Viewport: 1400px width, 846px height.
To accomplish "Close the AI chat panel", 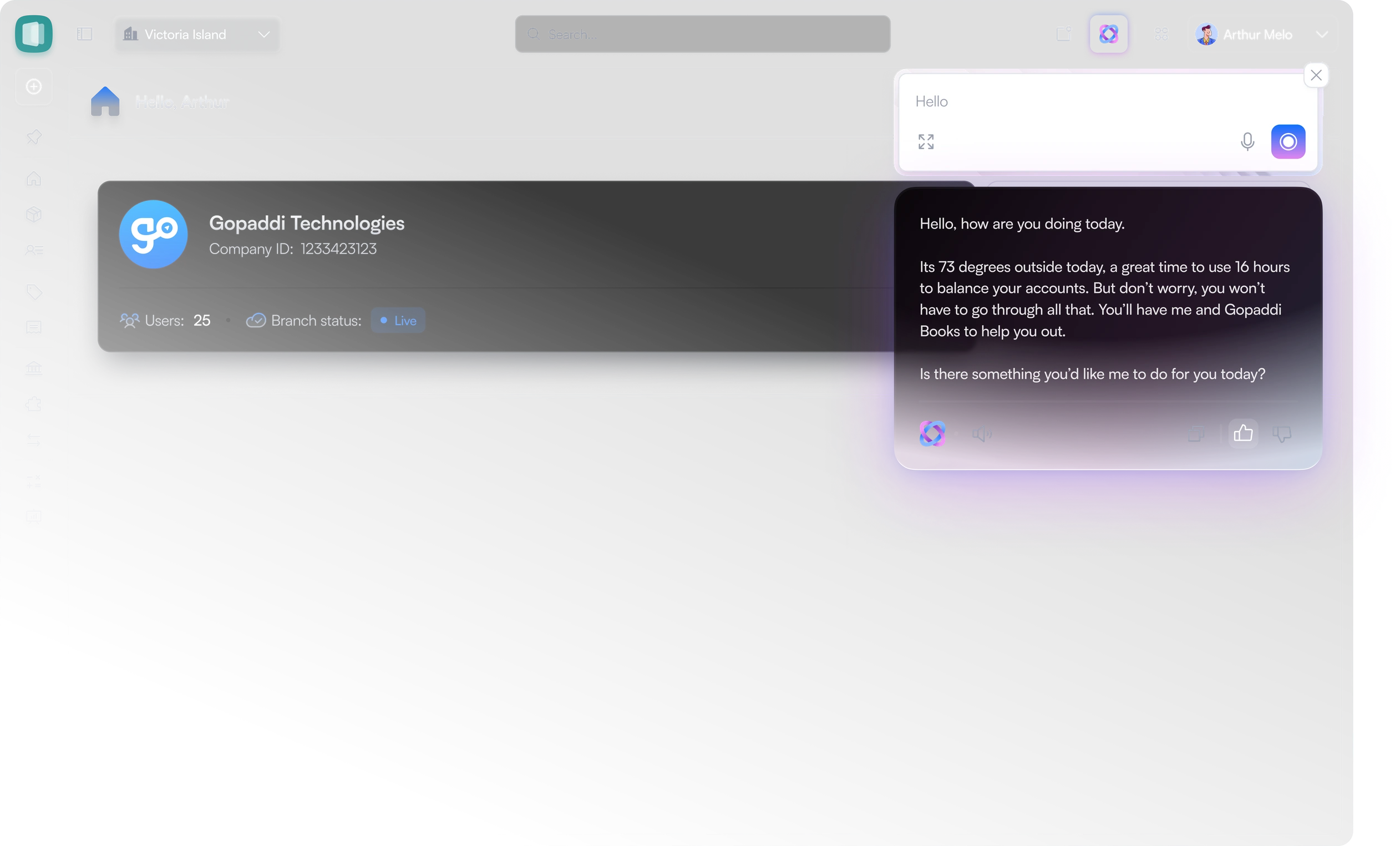I will coord(1316,75).
